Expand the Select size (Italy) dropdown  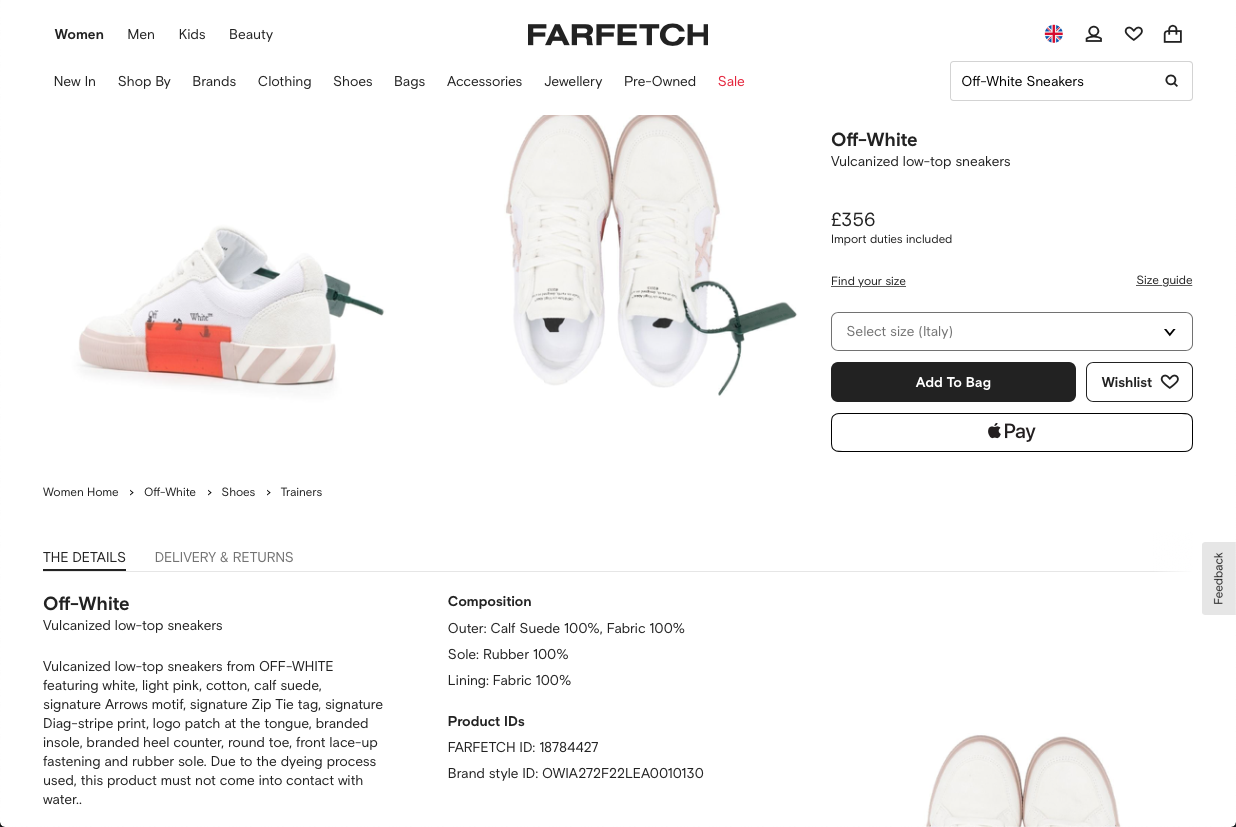point(1011,331)
